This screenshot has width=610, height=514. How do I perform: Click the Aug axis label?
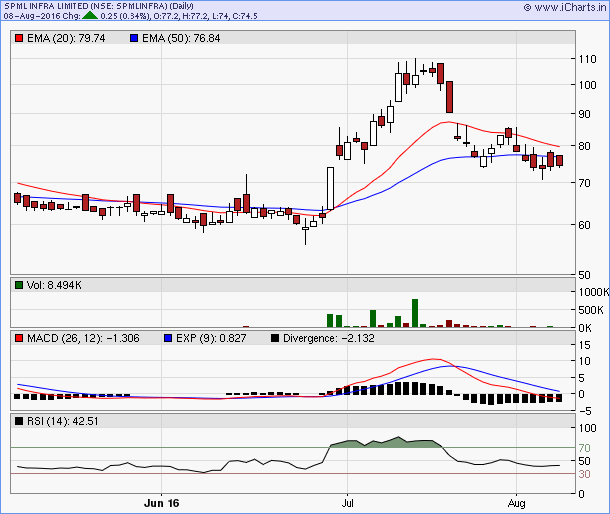(516, 503)
